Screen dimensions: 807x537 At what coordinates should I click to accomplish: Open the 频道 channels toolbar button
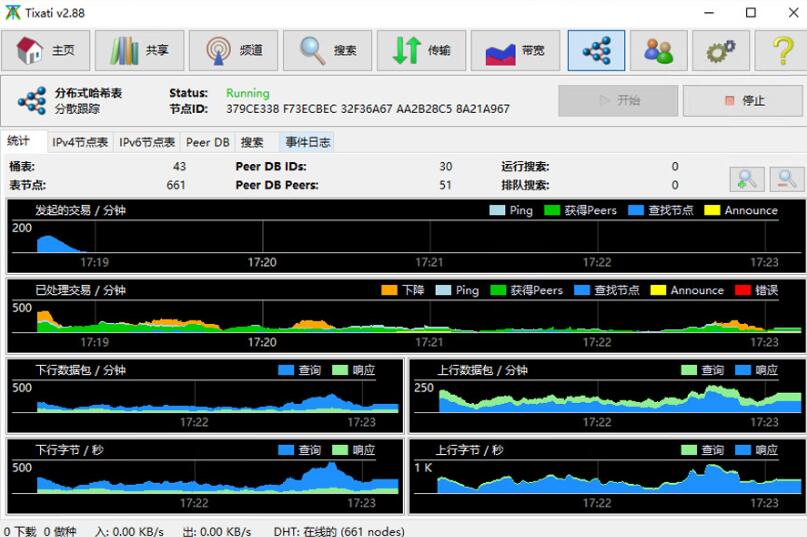(234, 50)
